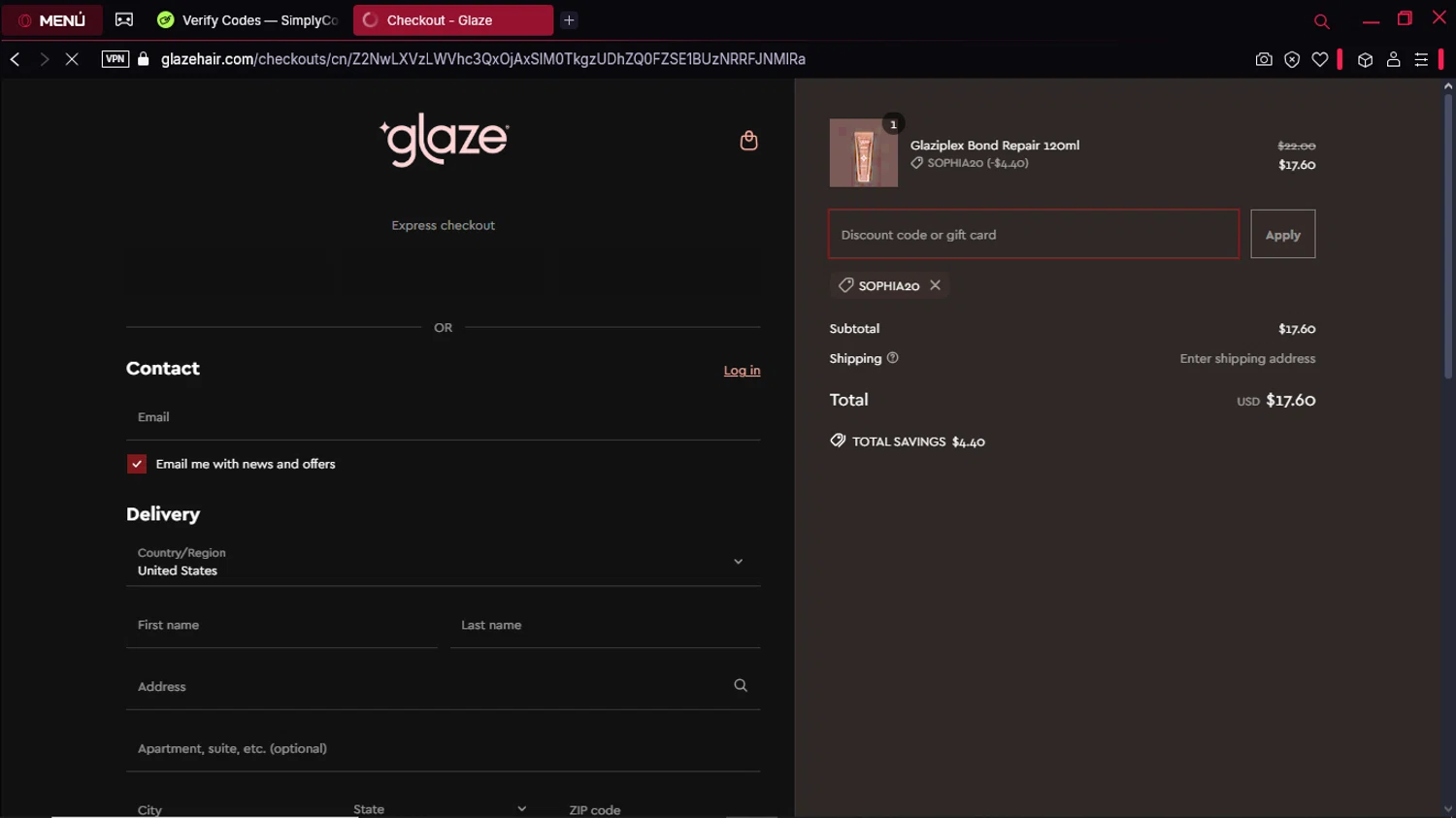Open extensions cube icon

1365,60
